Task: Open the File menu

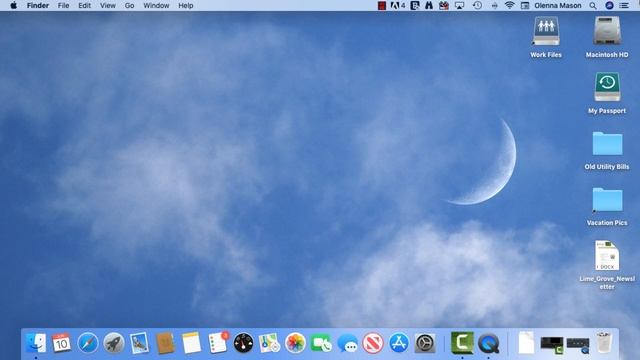Action: 63,6
